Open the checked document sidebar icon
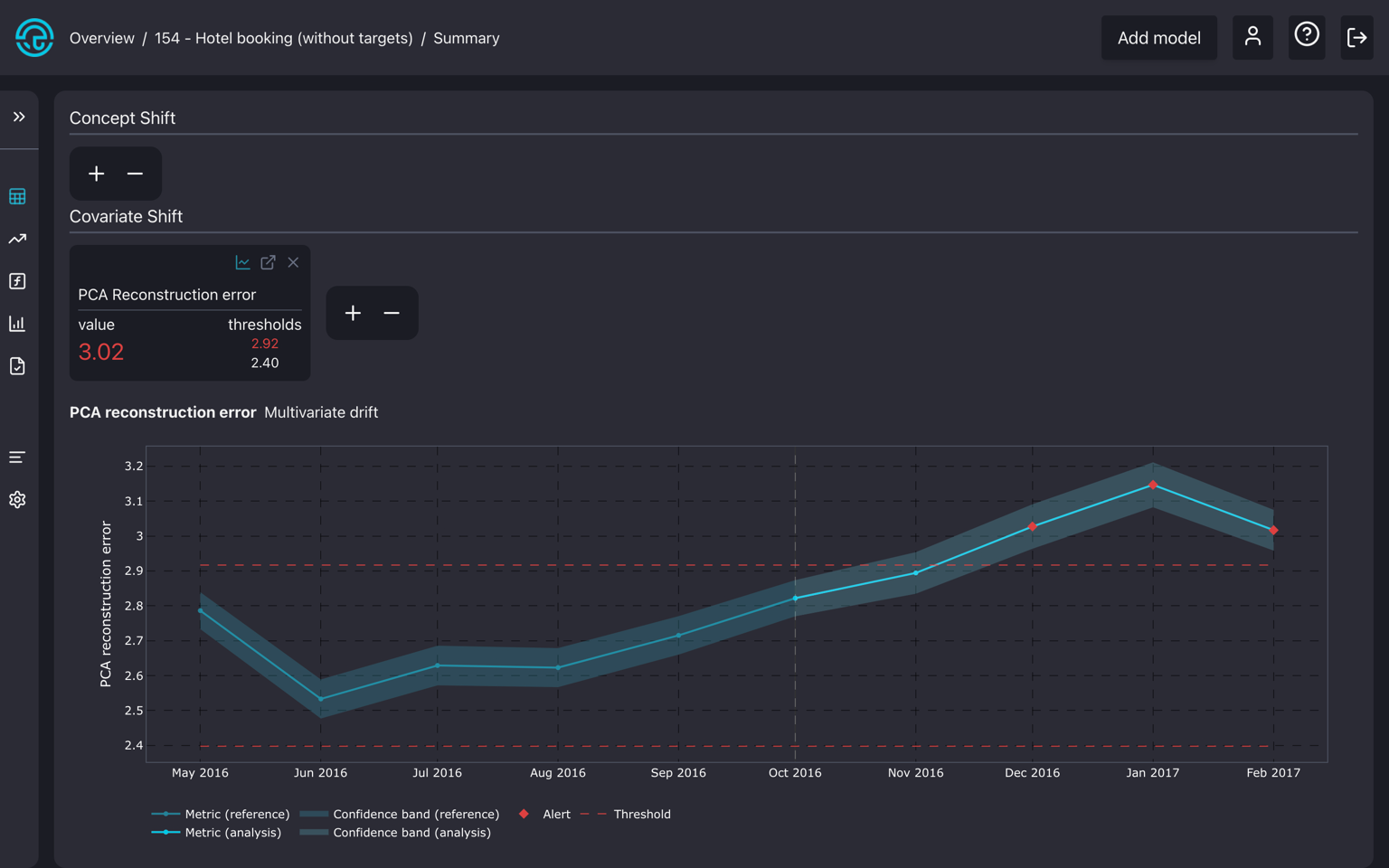The image size is (1389, 868). click(x=17, y=366)
